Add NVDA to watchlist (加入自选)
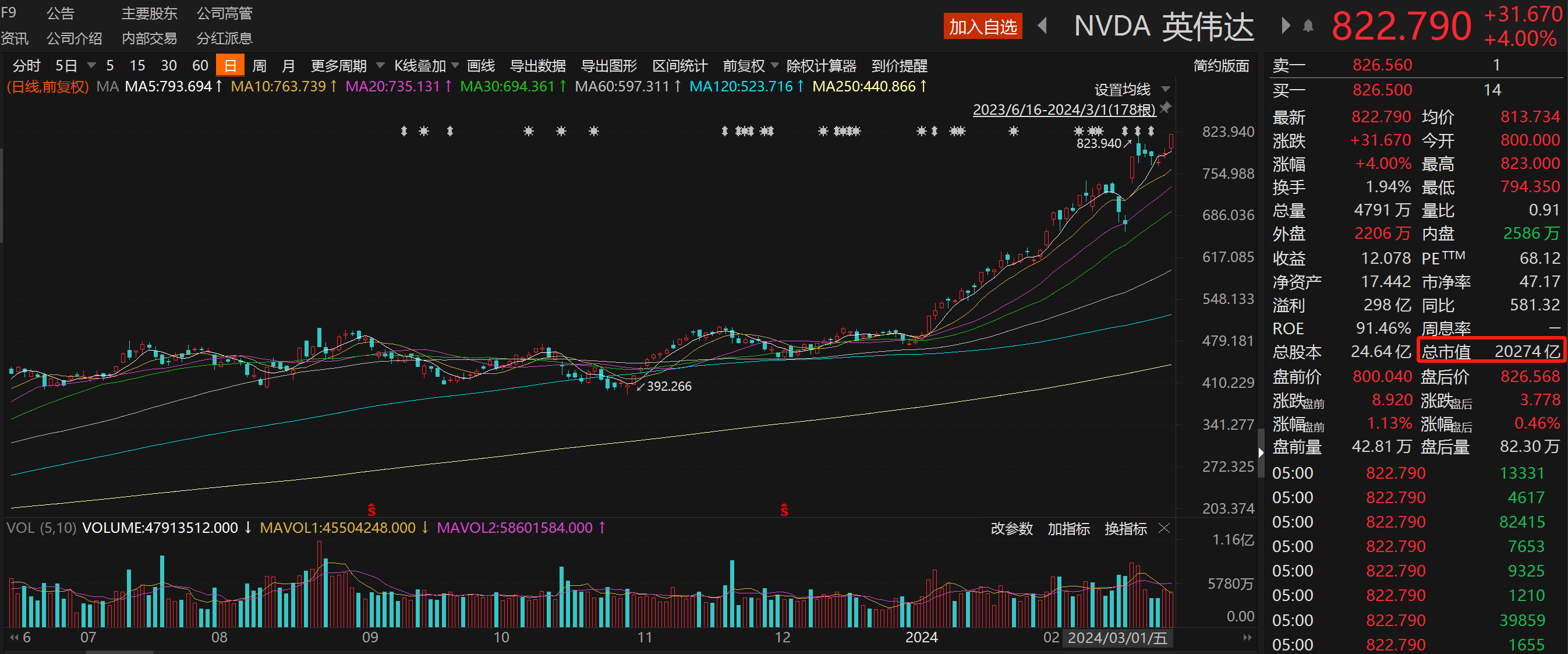Screen dimensions: 1568x654 982,26
